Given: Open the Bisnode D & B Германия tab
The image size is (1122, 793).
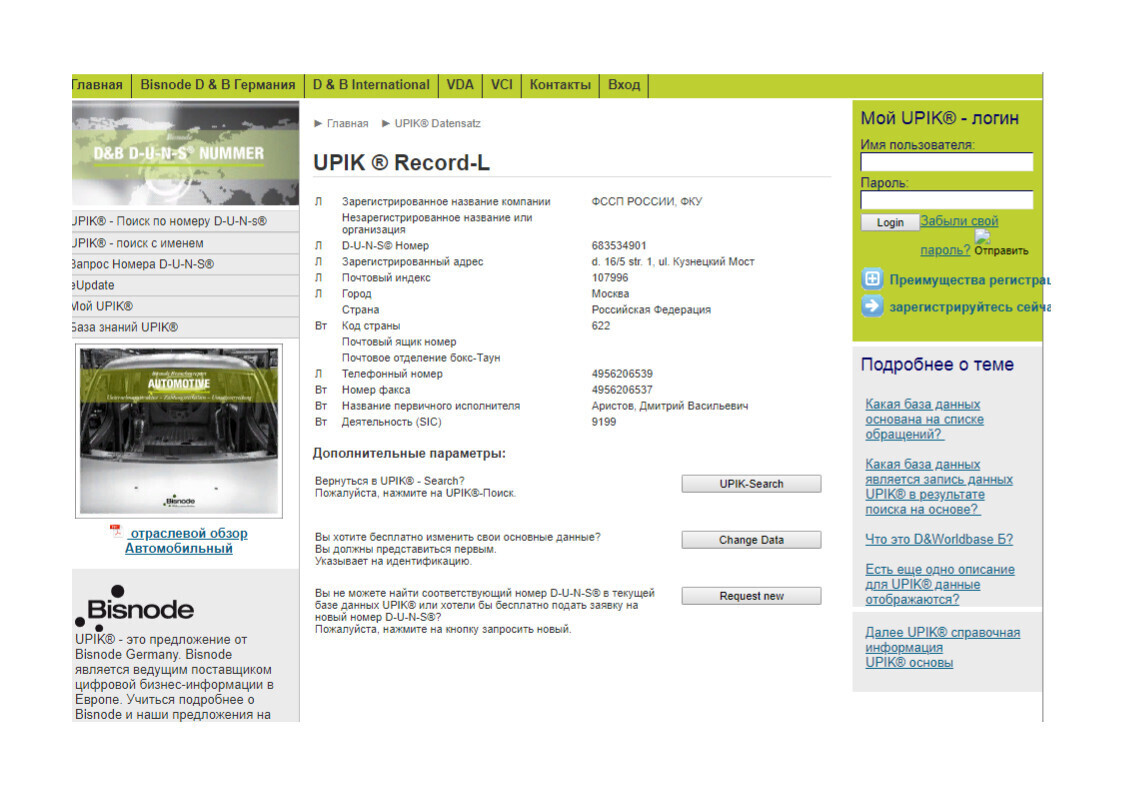Looking at the screenshot, I should 217,85.
